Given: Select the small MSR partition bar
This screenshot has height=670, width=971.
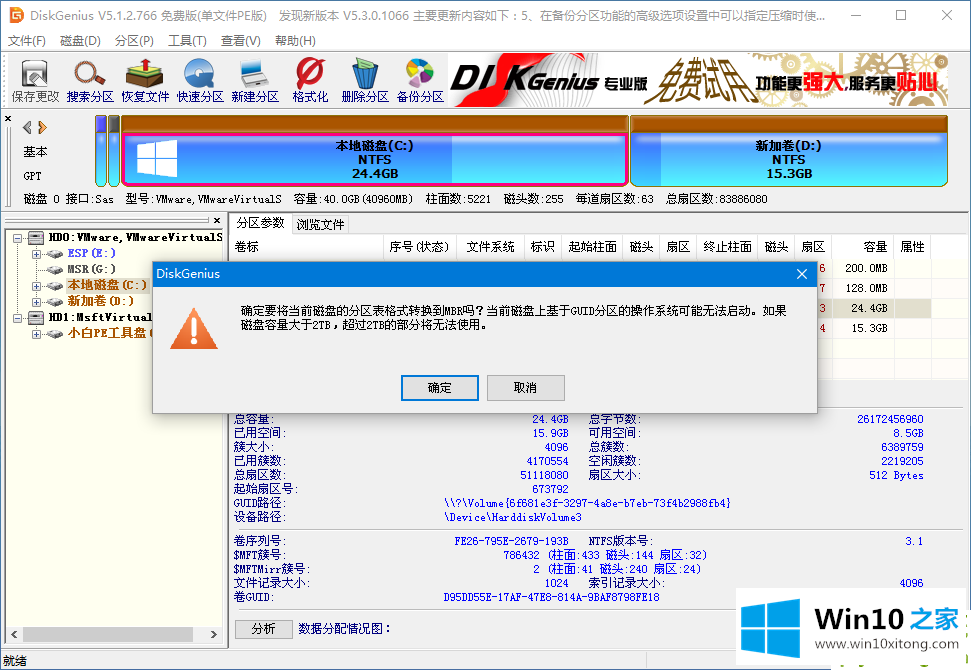Looking at the screenshot, I should coord(114,150).
